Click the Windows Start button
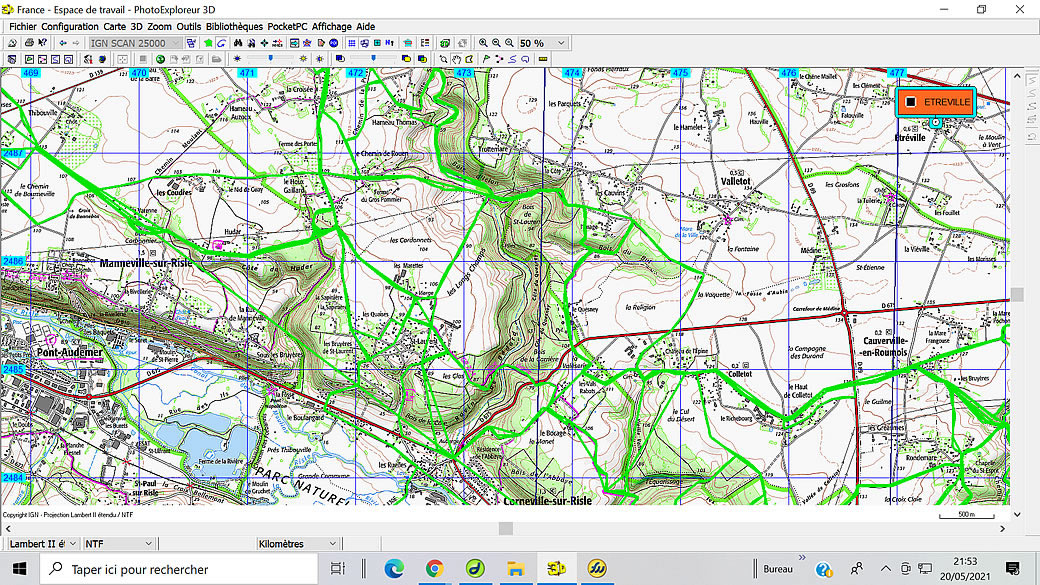 click(x=20, y=569)
